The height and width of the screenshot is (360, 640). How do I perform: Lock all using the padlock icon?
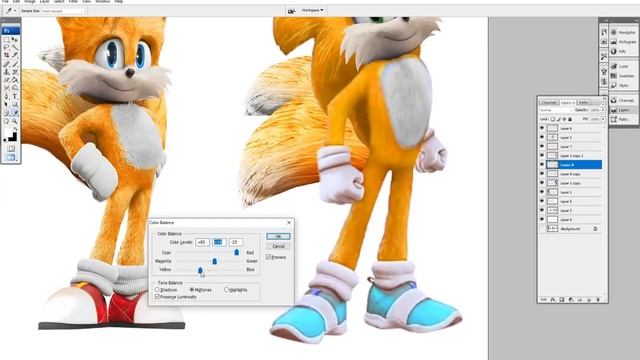pos(570,119)
